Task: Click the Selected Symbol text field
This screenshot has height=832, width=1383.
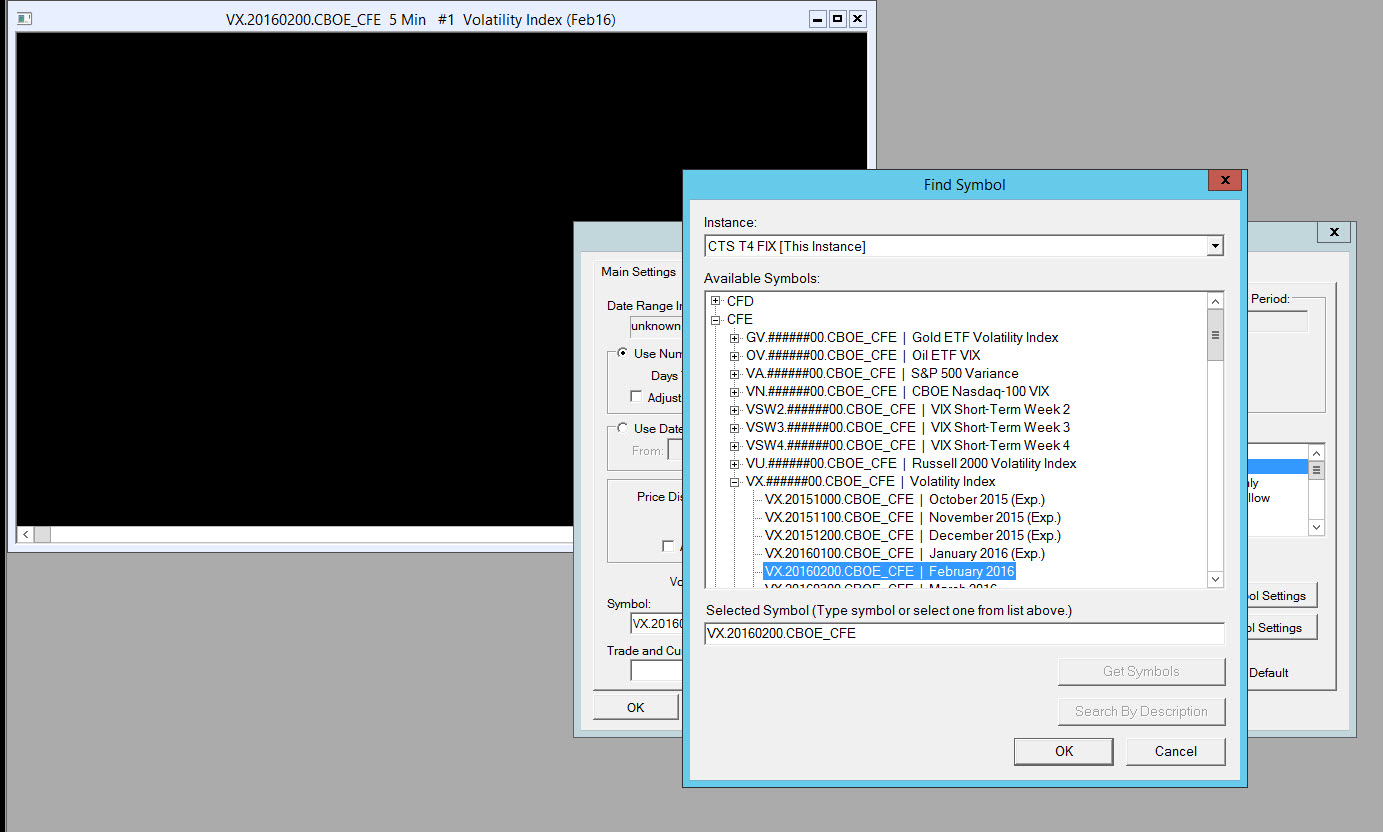Action: (964, 633)
